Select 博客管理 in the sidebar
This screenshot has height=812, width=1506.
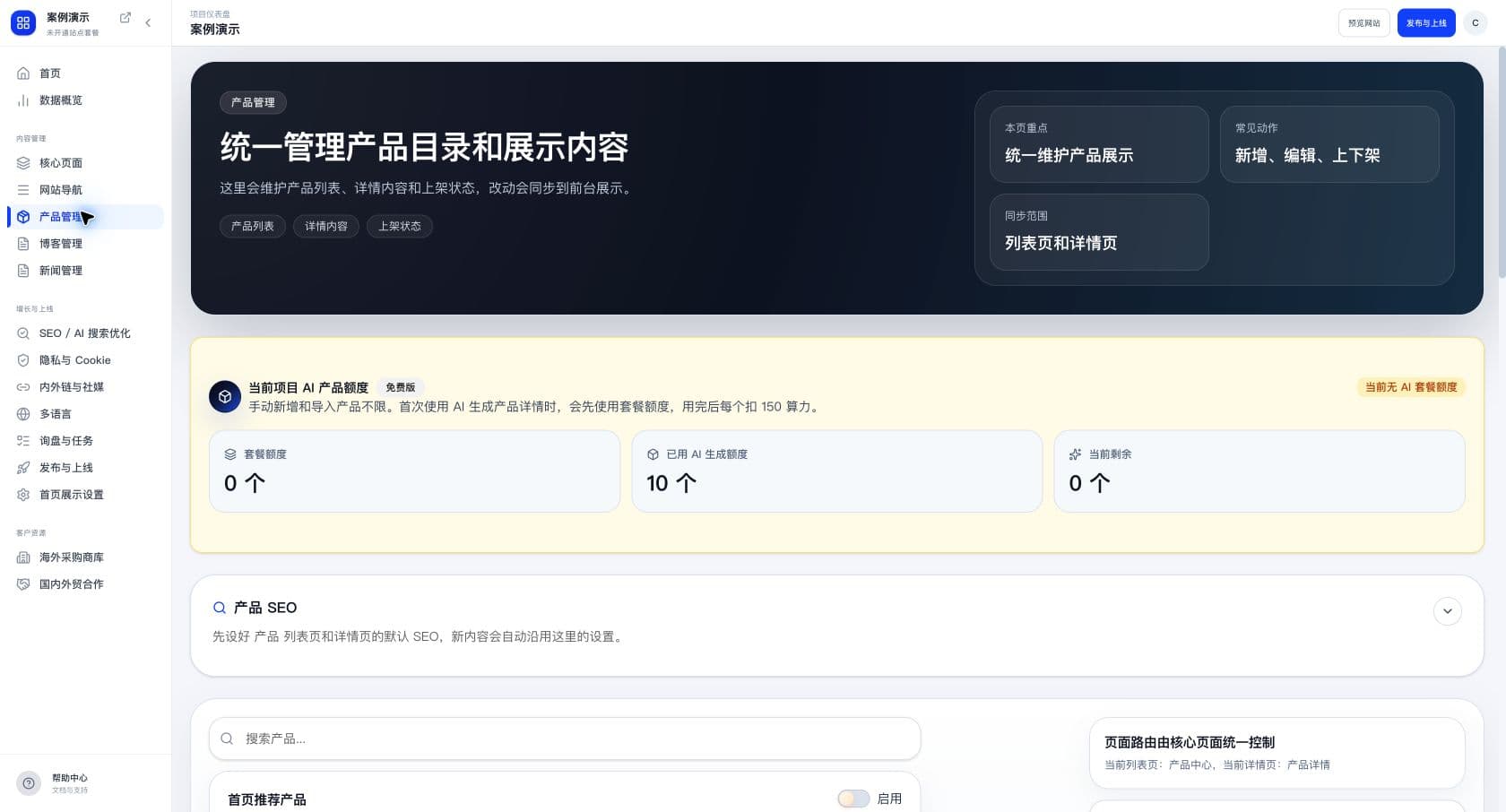(86, 244)
